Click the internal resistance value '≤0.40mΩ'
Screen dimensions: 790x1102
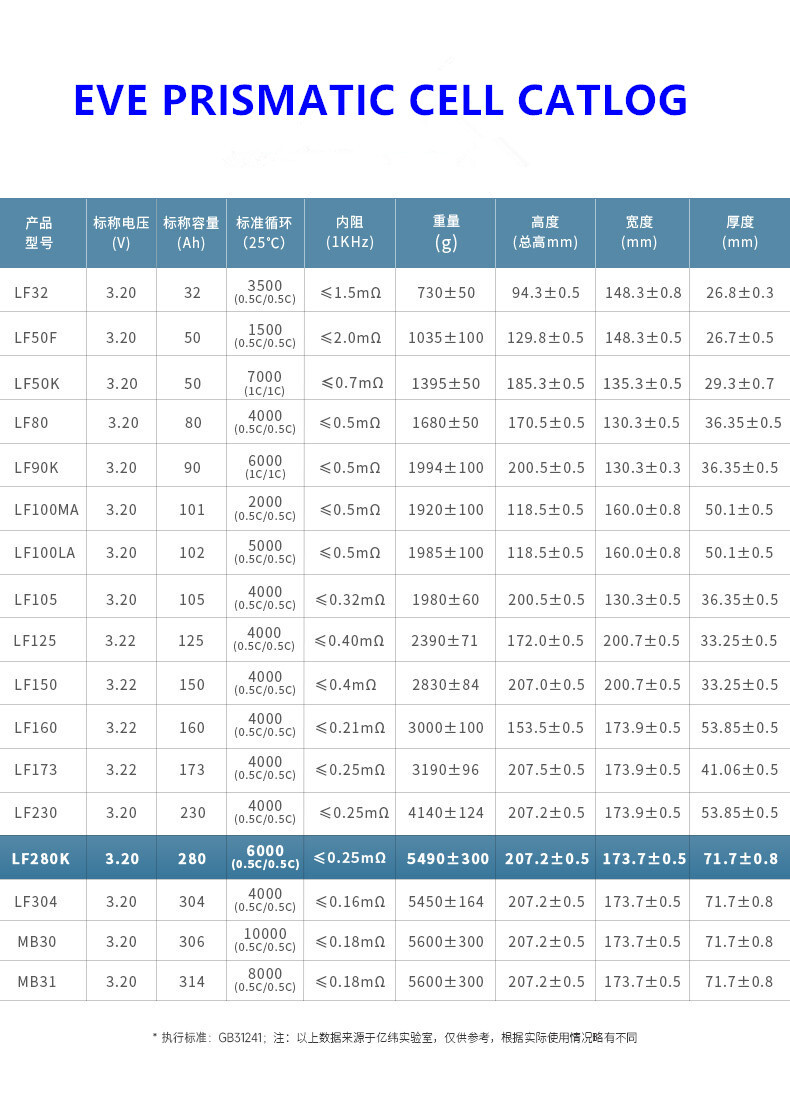pos(349,640)
